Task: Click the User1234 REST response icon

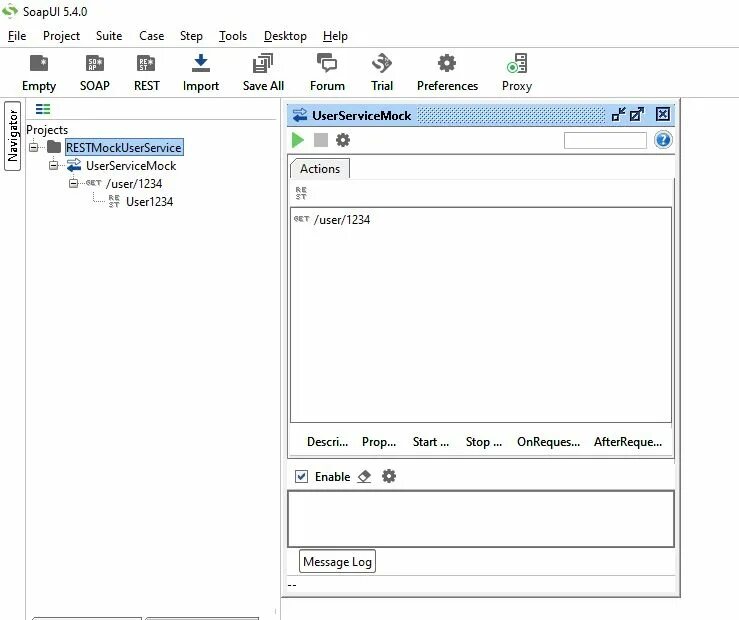Action: [x=114, y=201]
